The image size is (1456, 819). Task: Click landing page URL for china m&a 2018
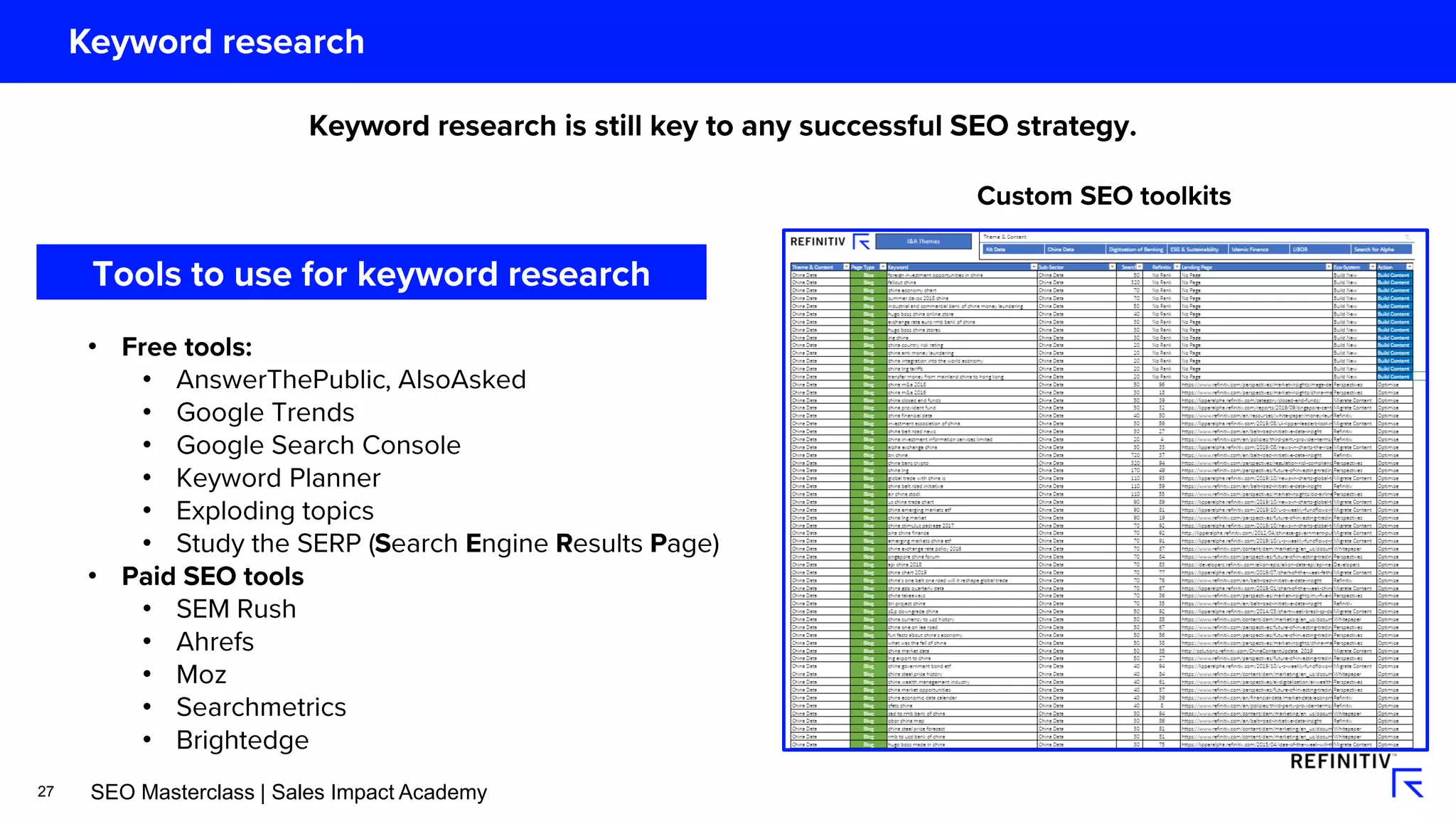coord(1256,385)
